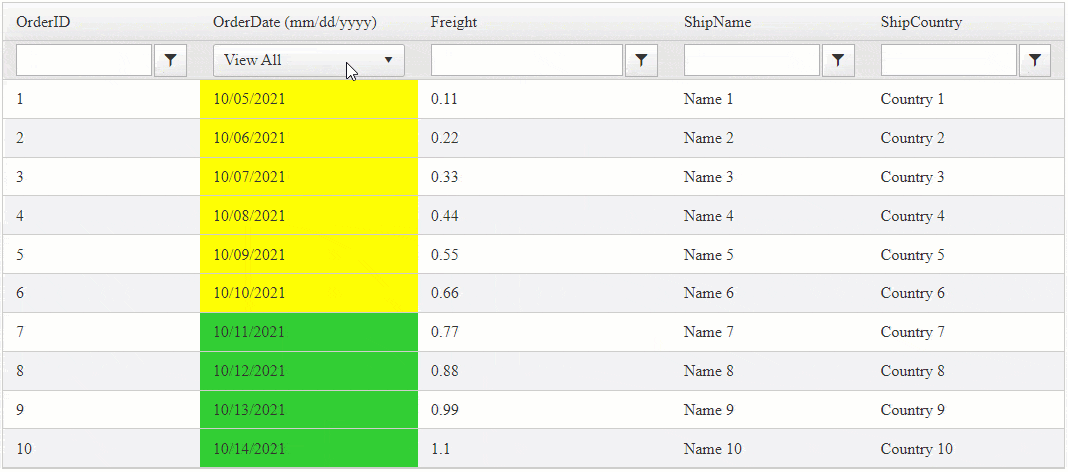Sort by the OrderDate column header
The height and width of the screenshot is (472, 1068).
(295, 22)
